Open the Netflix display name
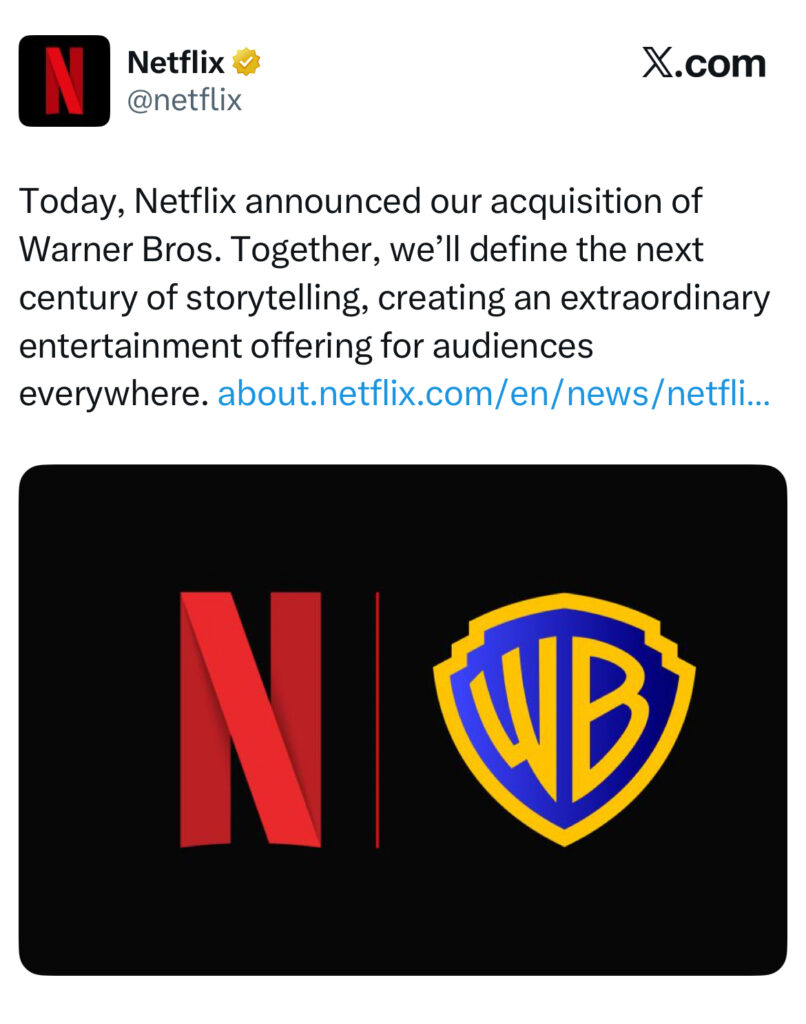Viewport: 806px width, 1024px height. (x=176, y=64)
